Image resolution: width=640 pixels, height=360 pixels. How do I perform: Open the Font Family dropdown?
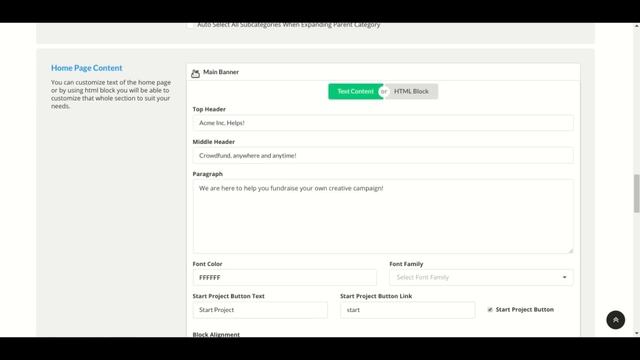pos(481,278)
